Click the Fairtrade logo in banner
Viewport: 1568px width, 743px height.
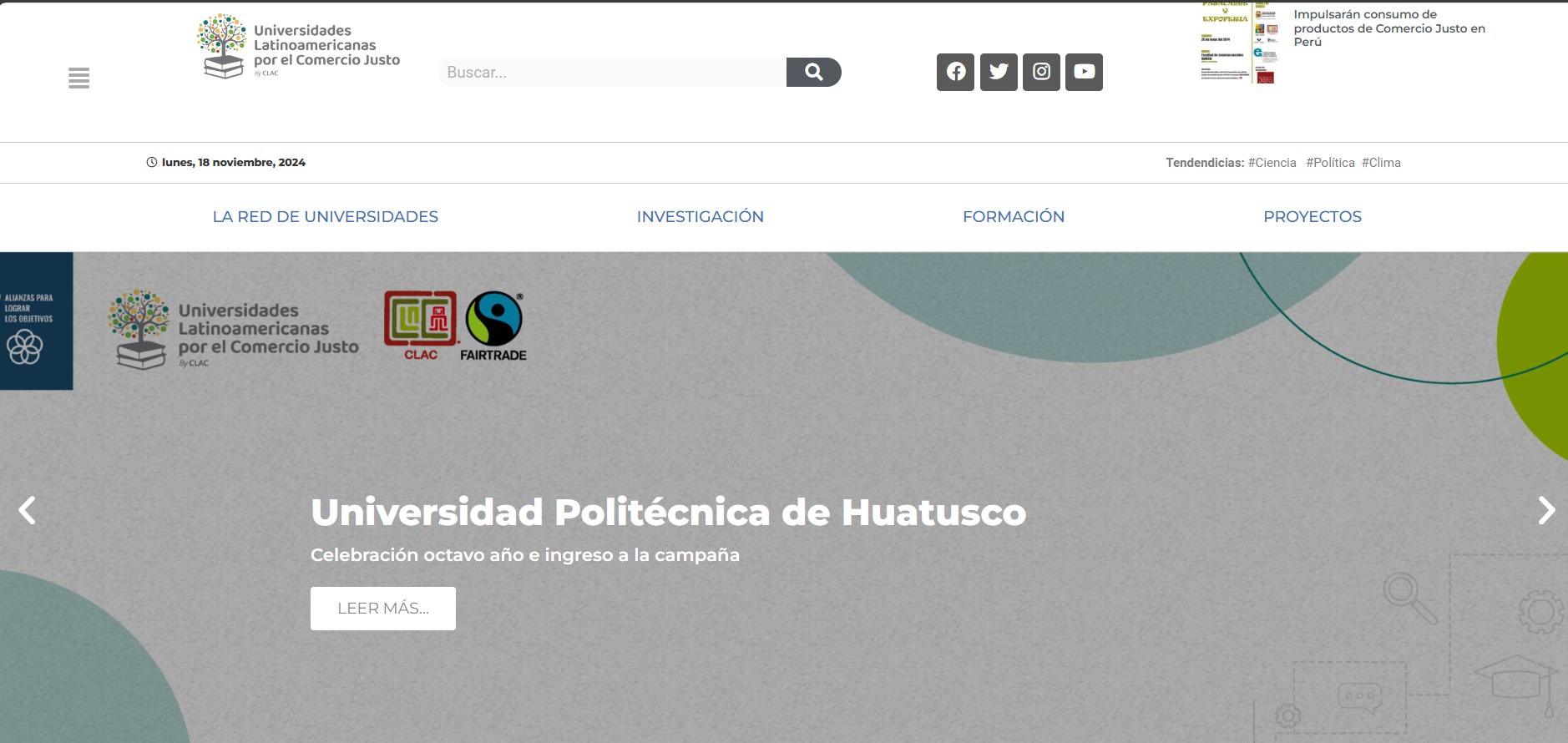(x=493, y=326)
